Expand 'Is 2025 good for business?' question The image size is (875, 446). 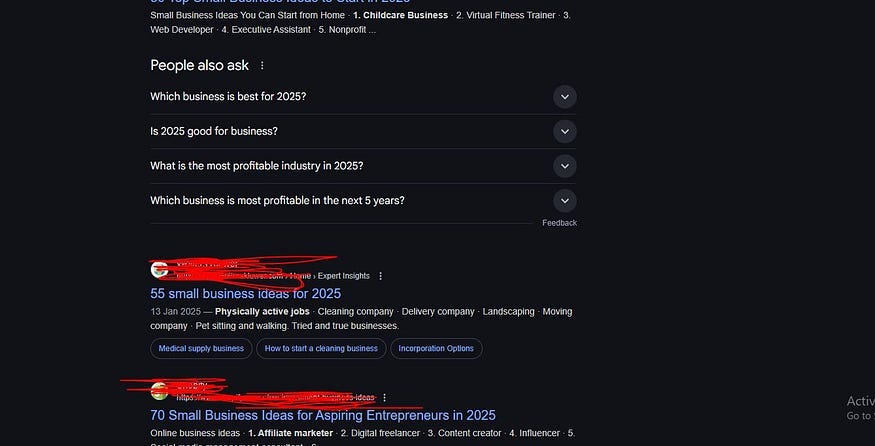coord(565,132)
